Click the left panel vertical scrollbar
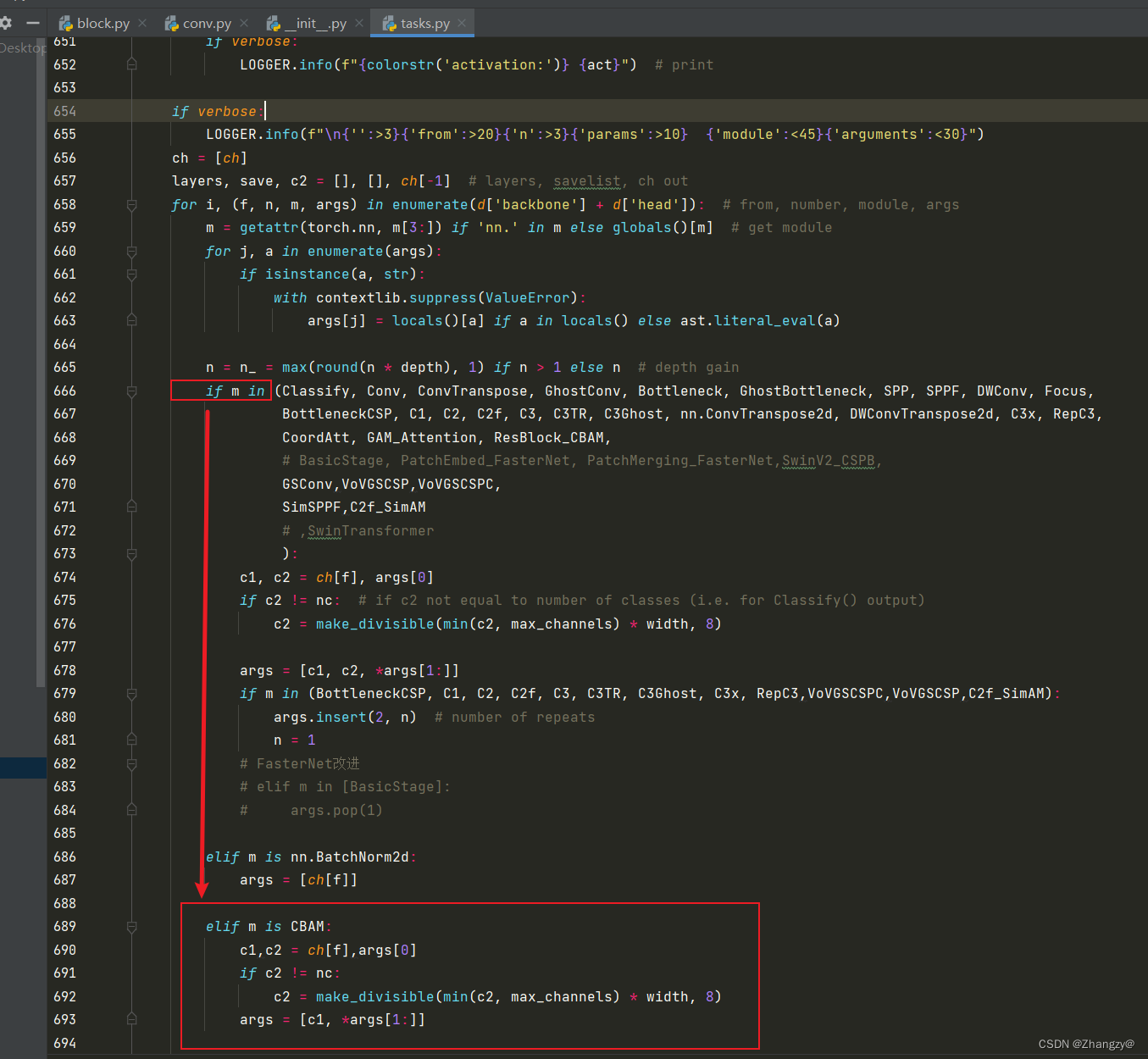Viewport: 1148px width, 1059px height. 41,363
